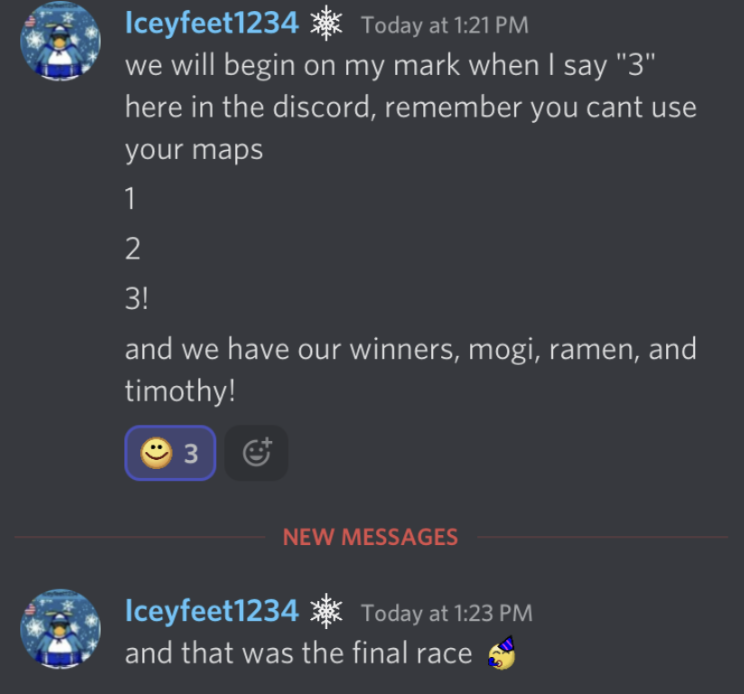Viewport: 744px width, 694px height.
Task: Open Iceyfeet1234 username on 1:23 PM message
Action: (212, 611)
